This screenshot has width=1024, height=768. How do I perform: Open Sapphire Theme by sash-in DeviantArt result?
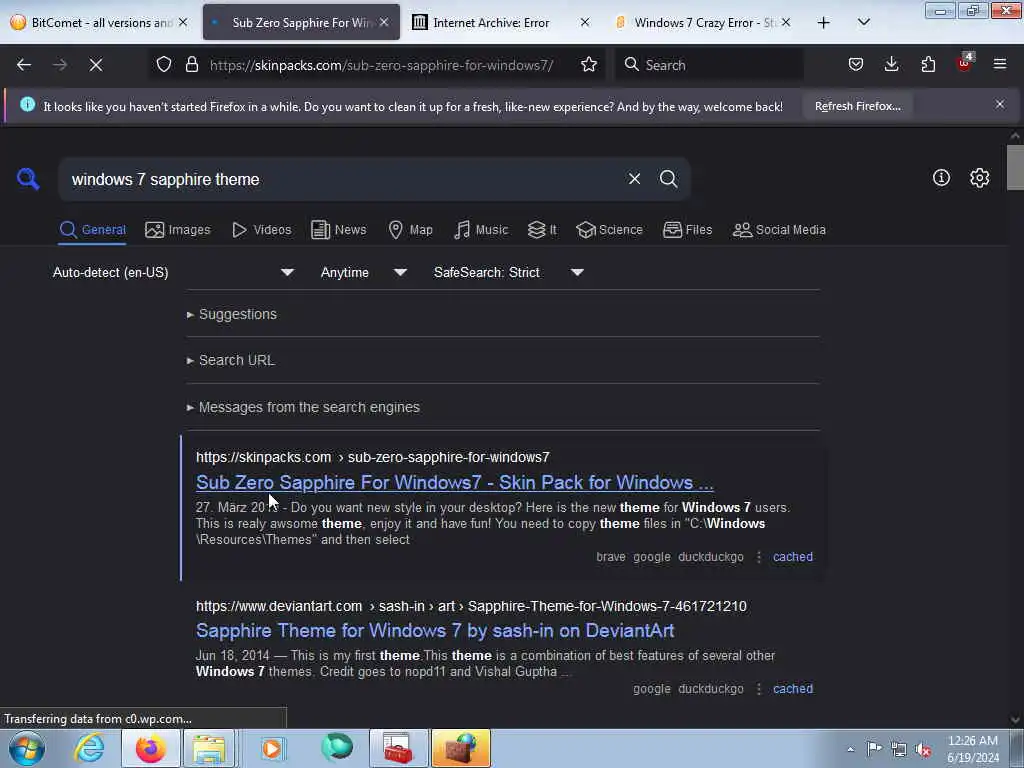pos(435,631)
